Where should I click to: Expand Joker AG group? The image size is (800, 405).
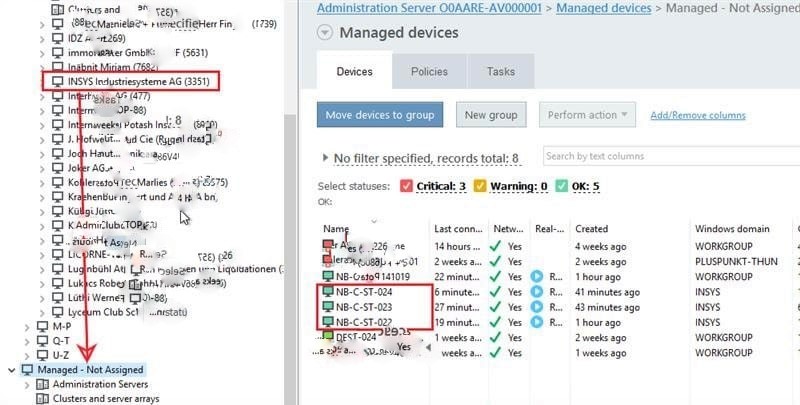(42, 168)
